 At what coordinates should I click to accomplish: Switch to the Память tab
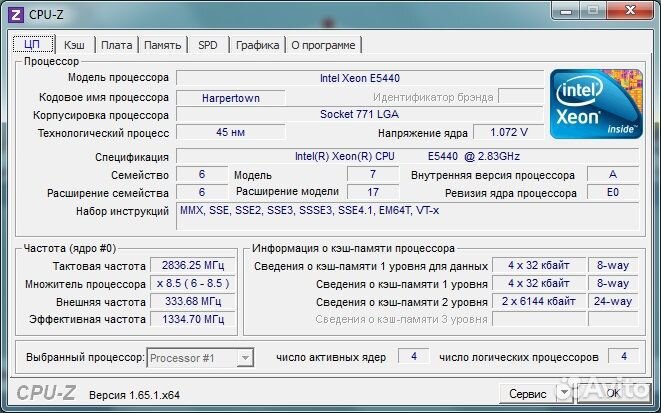(x=162, y=45)
